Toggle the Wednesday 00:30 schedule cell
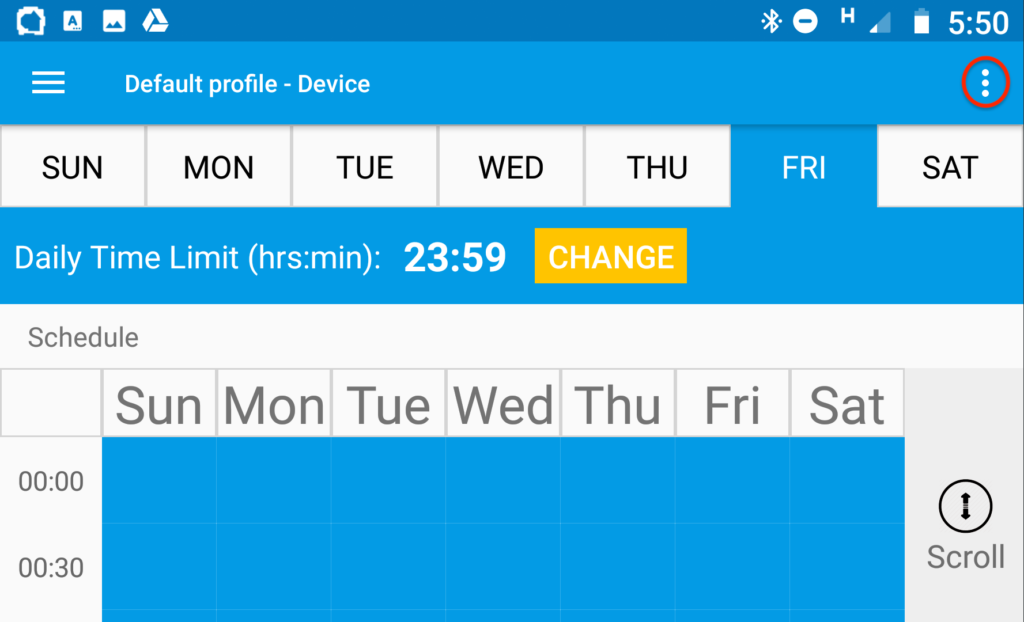This screenshot has height=622, width=1024. point(504,566)
